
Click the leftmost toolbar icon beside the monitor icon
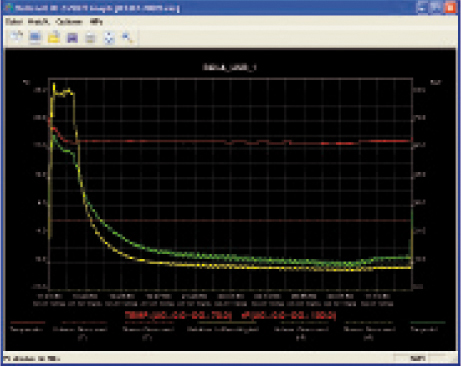click(x=16, y=37)
